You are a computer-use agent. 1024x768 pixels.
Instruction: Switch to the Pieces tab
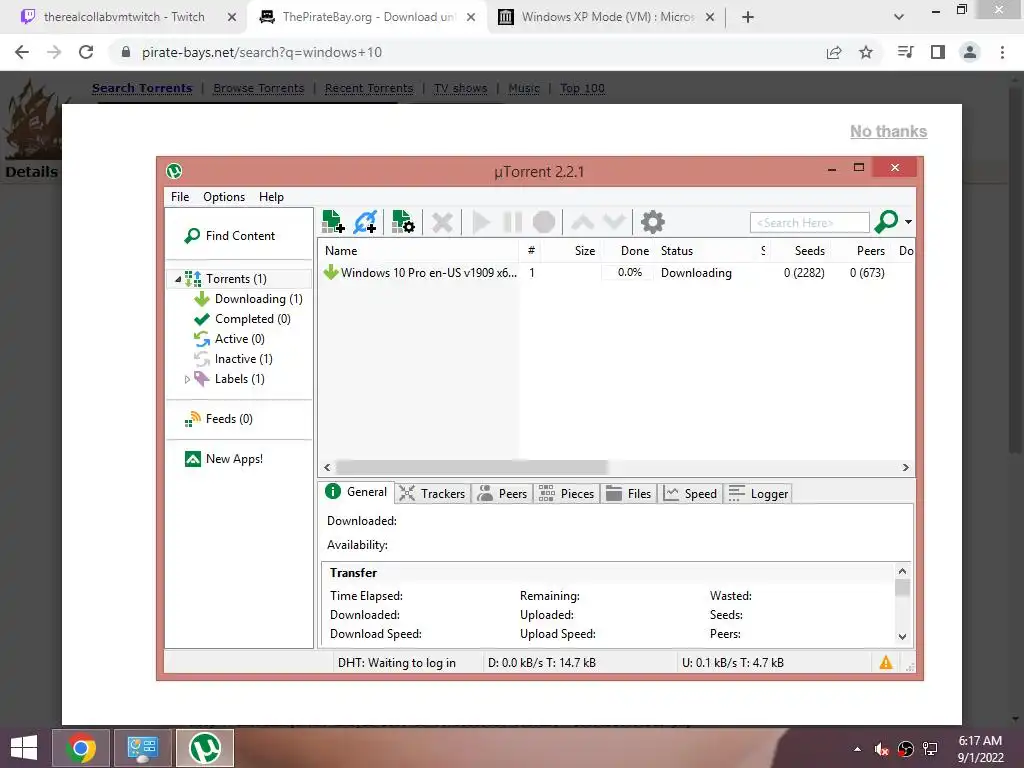567,494
